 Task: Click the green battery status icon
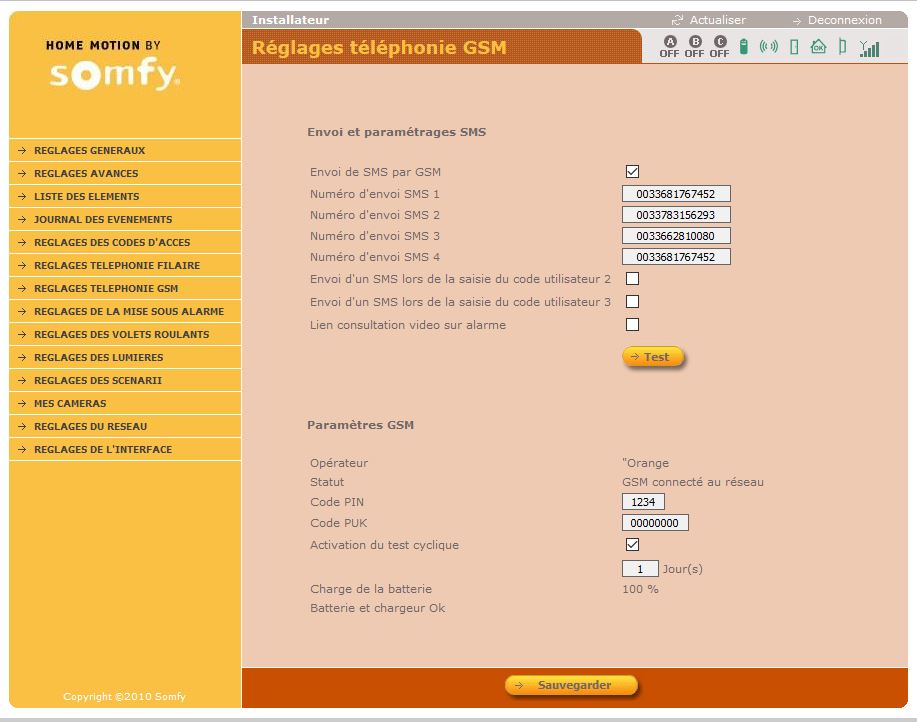point(744,47)
